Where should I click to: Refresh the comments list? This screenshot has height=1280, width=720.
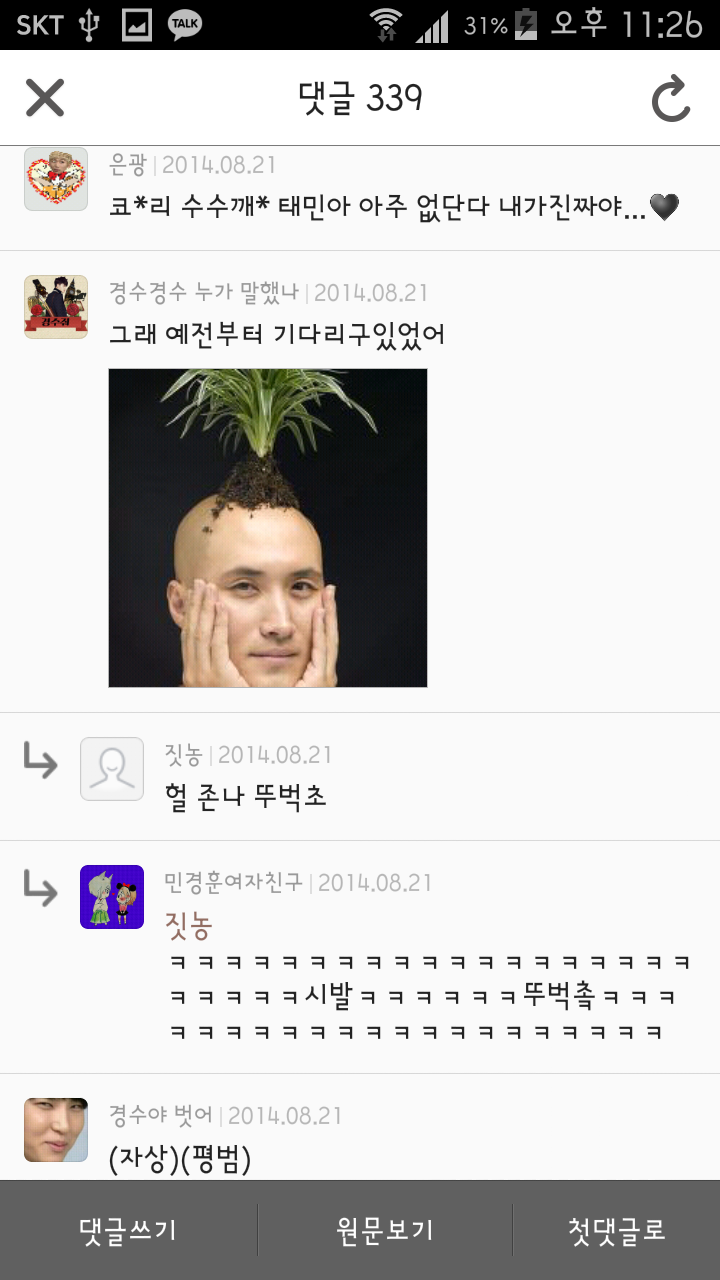671,98
